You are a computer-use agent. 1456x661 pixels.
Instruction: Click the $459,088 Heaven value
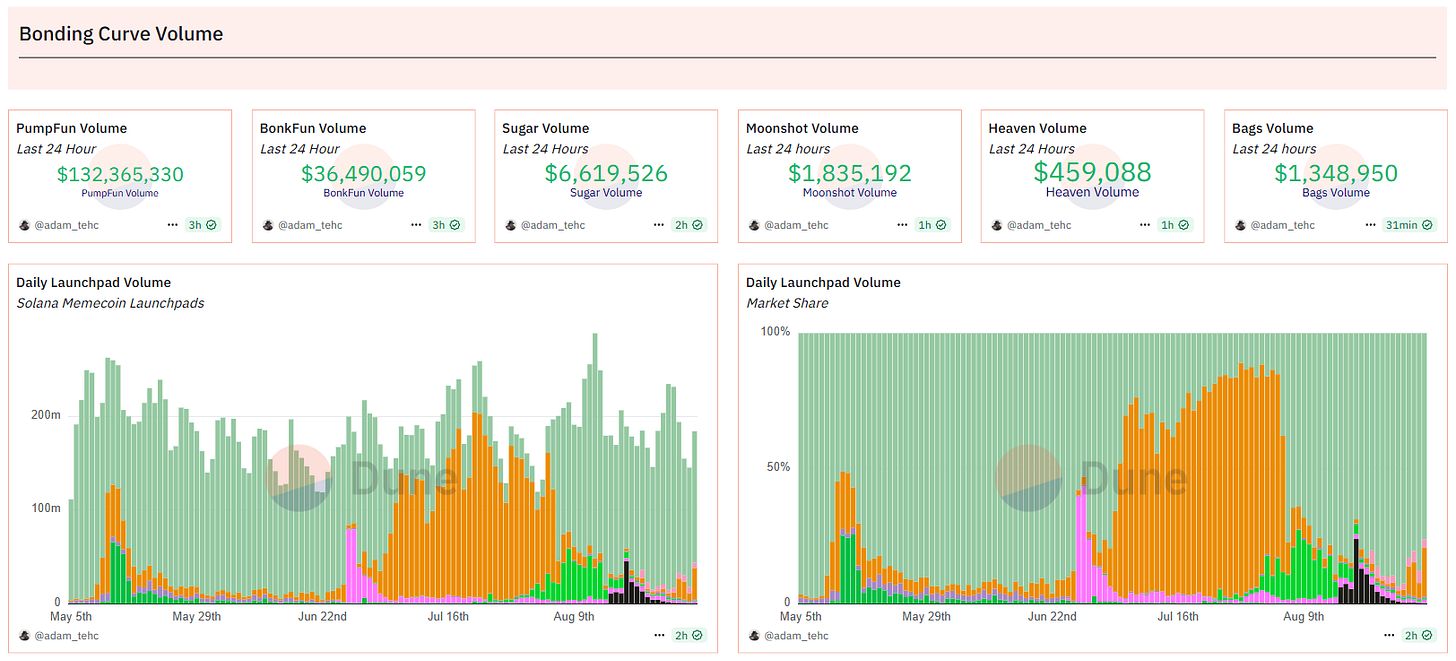point(1092,172)
